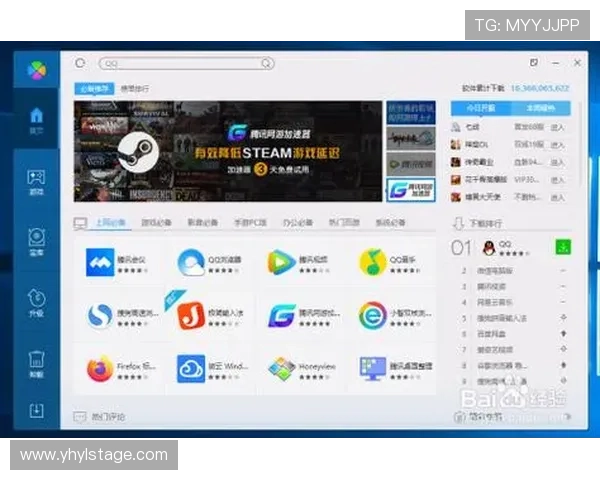600x480 pixels.
Task: Open rank 2 微信电脑版 in download ranking
Action: (494, 271)
